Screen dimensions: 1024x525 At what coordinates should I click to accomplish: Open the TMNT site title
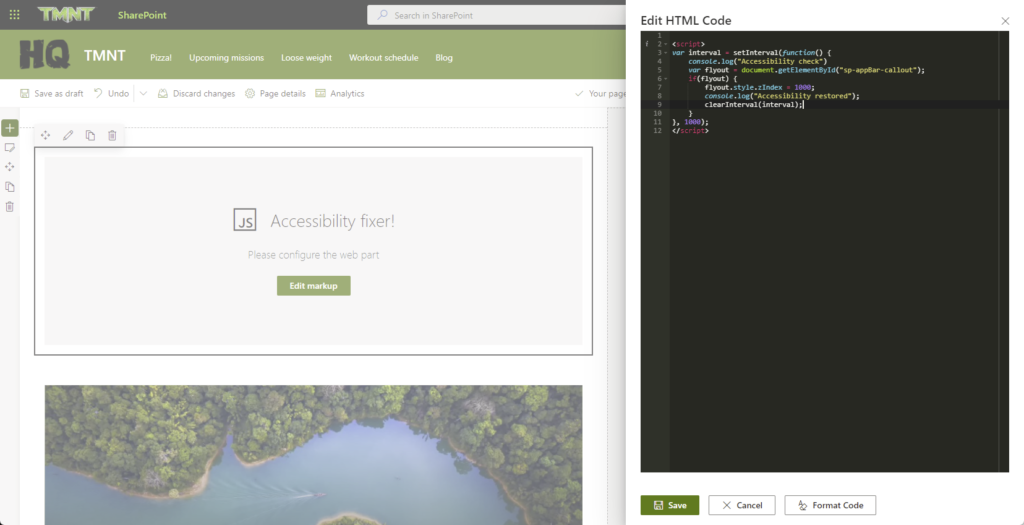click(104, 56)
